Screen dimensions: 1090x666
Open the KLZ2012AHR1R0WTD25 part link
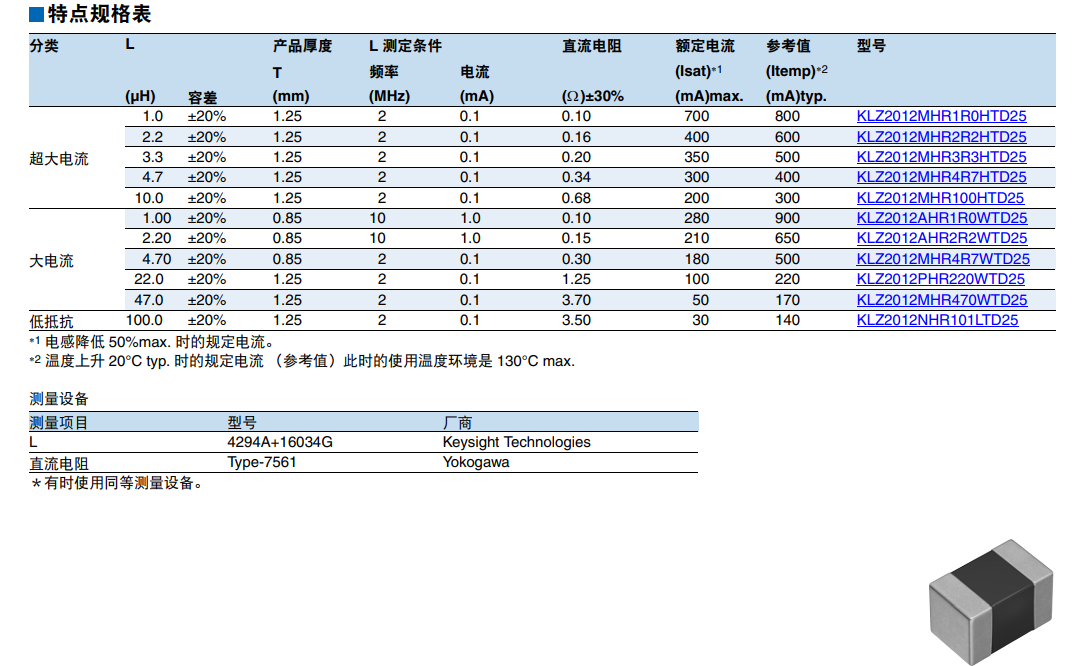pyautogui.click(x=942, y=218)
